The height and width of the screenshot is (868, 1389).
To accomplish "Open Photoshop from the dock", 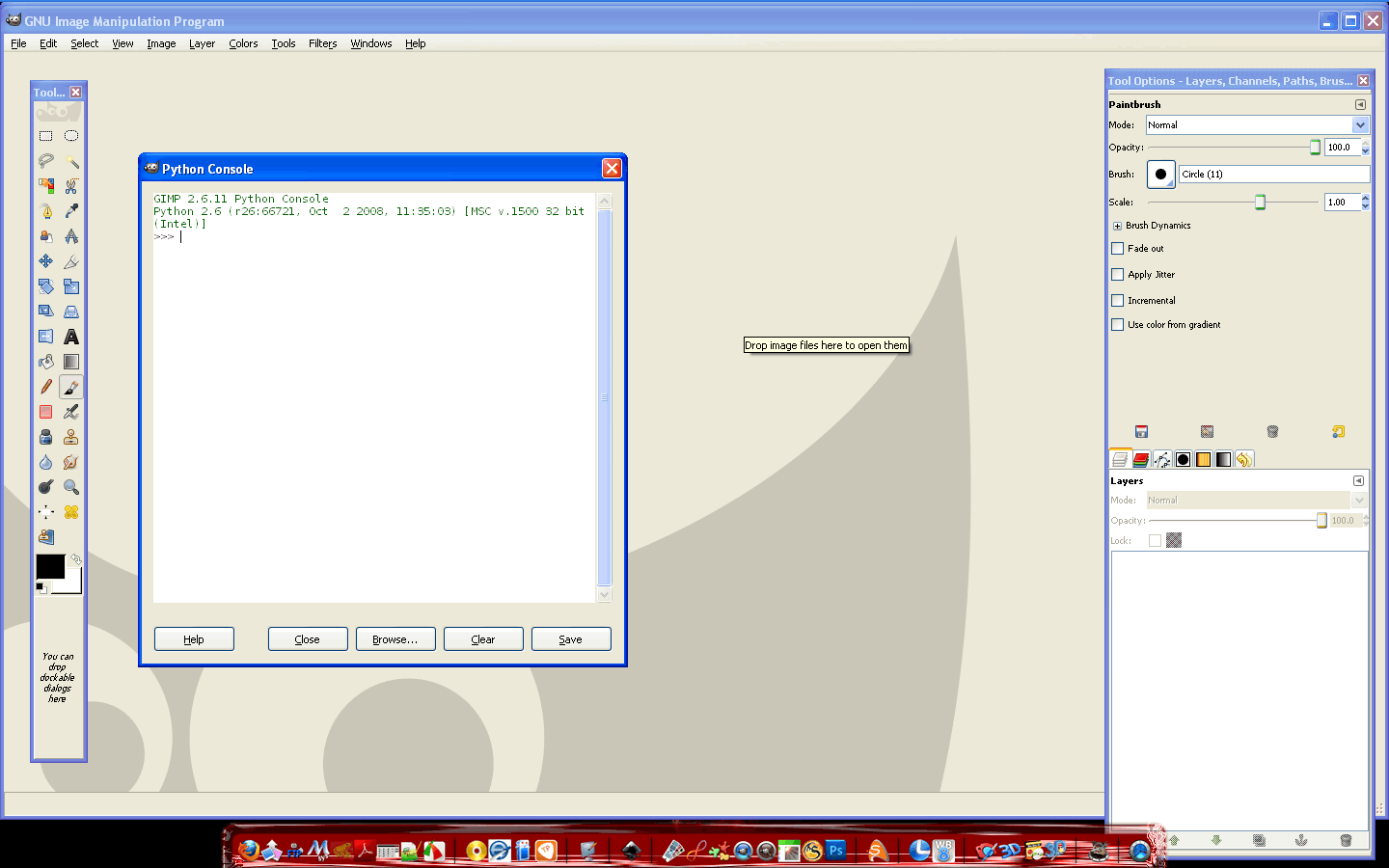I will [835, 850].
